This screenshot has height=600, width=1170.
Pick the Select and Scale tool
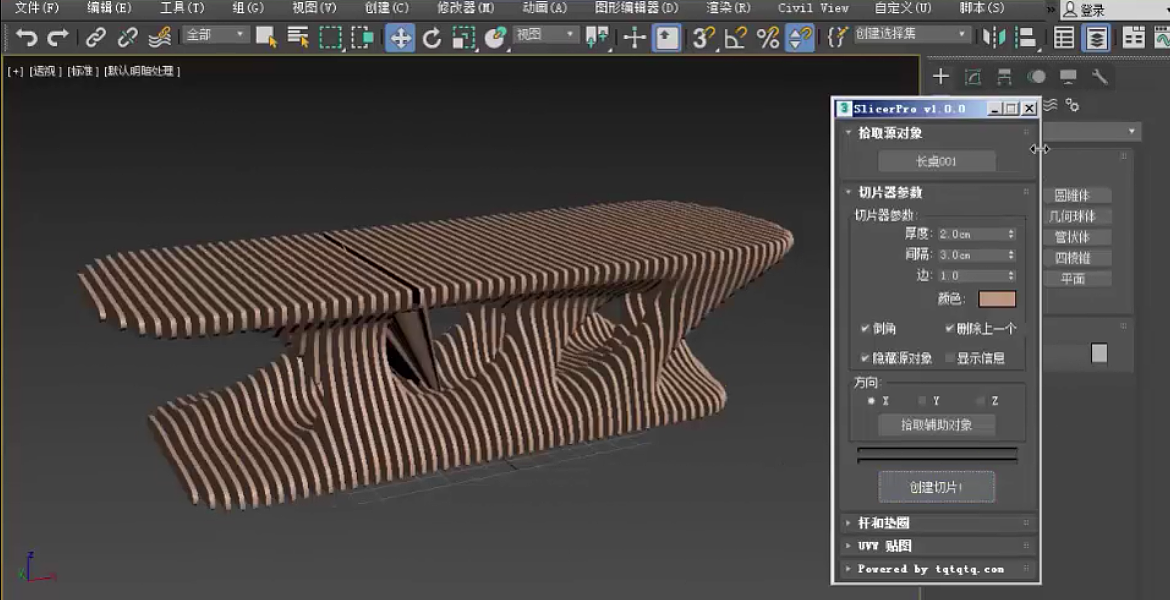point(462,38)
